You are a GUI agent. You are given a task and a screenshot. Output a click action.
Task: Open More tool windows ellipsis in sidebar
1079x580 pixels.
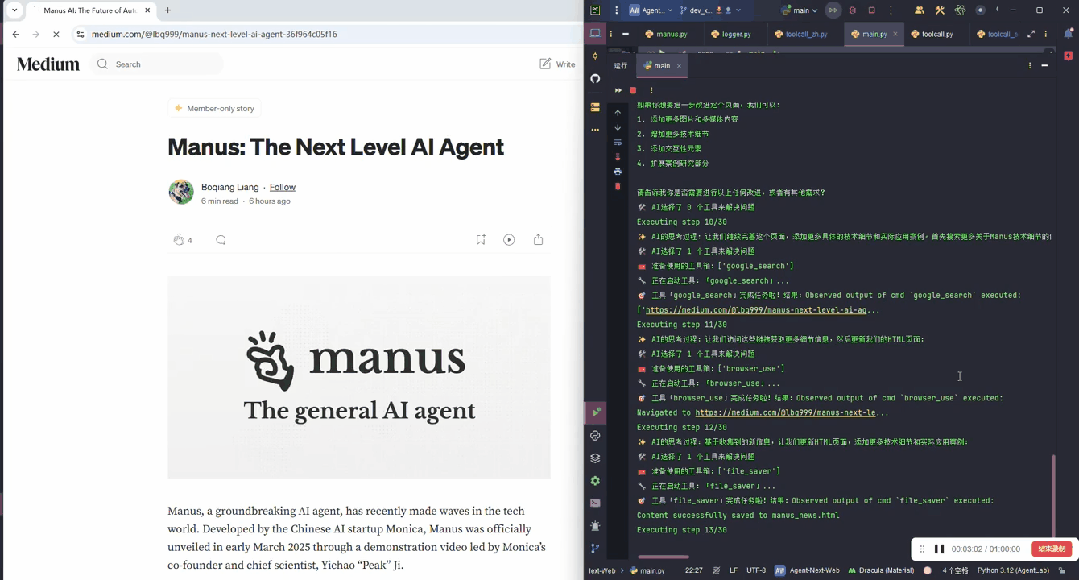[595, 129]
